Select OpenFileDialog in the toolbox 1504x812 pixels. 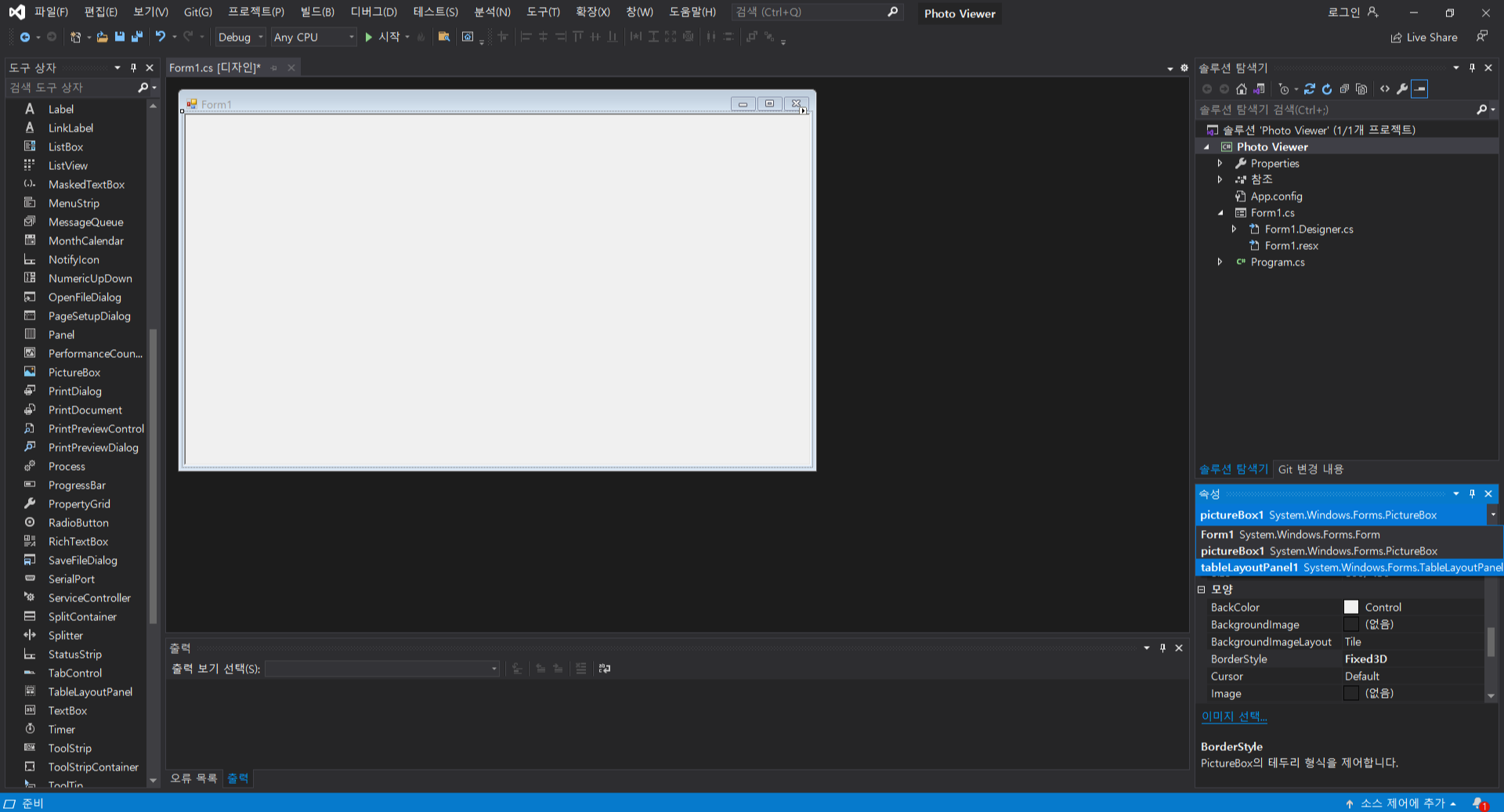click(x=85, y=298)
